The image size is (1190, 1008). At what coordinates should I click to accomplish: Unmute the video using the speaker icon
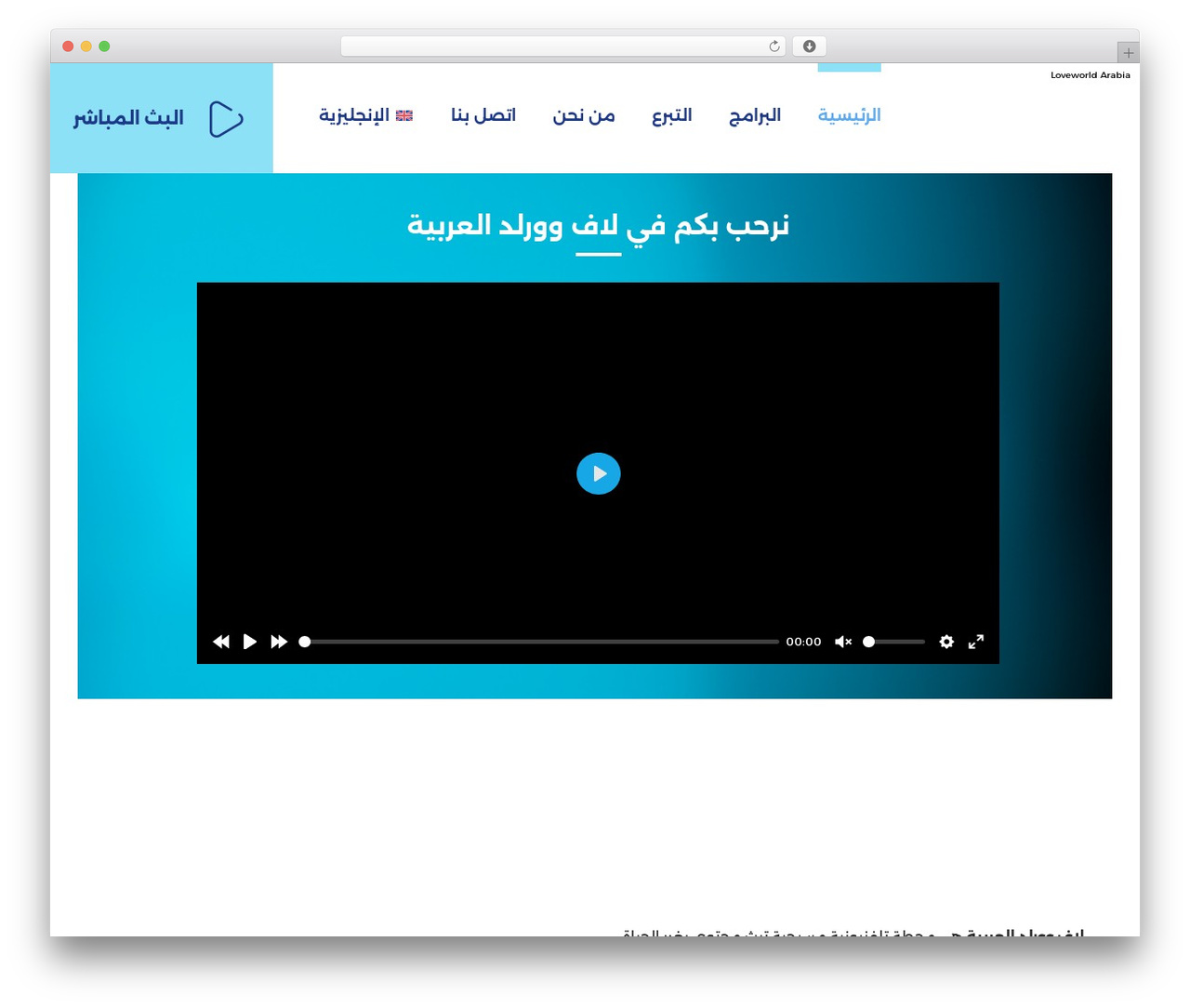[843, 642]
